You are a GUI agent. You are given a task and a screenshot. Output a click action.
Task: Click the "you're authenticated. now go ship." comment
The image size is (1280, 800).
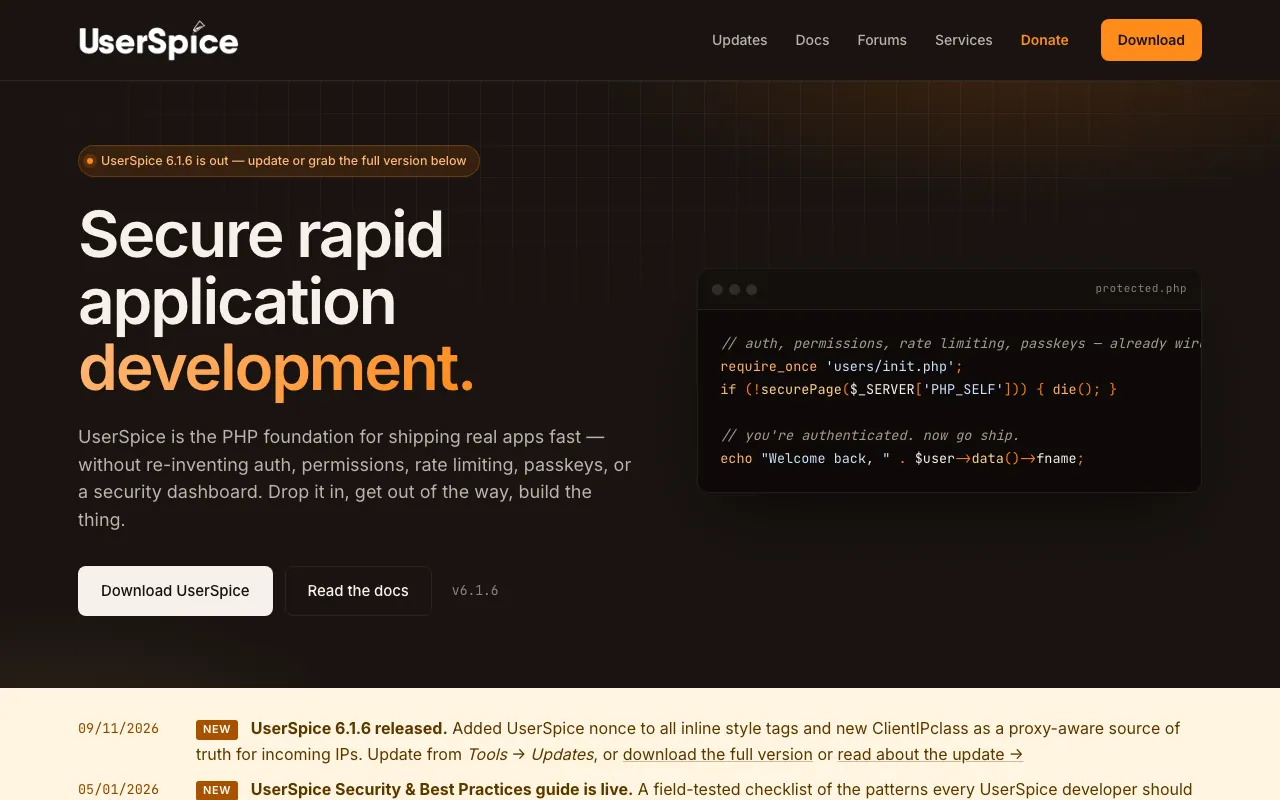coord(870,435)
